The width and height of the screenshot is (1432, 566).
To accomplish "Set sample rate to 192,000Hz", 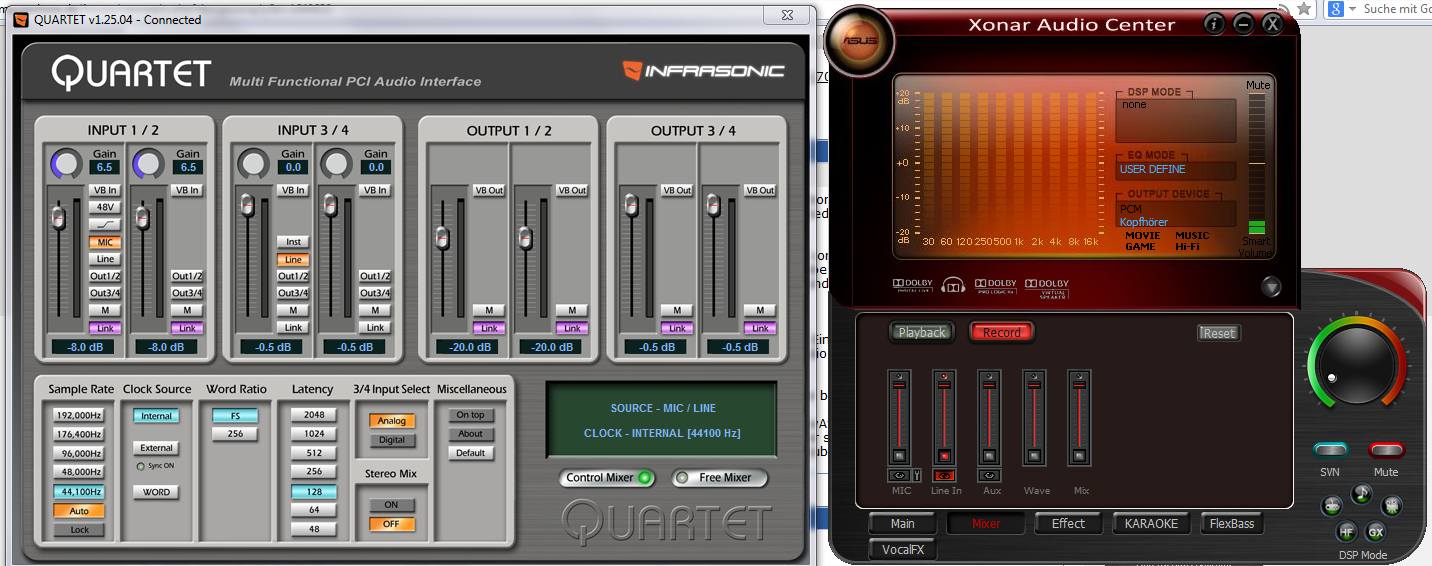I will (79, 415).
